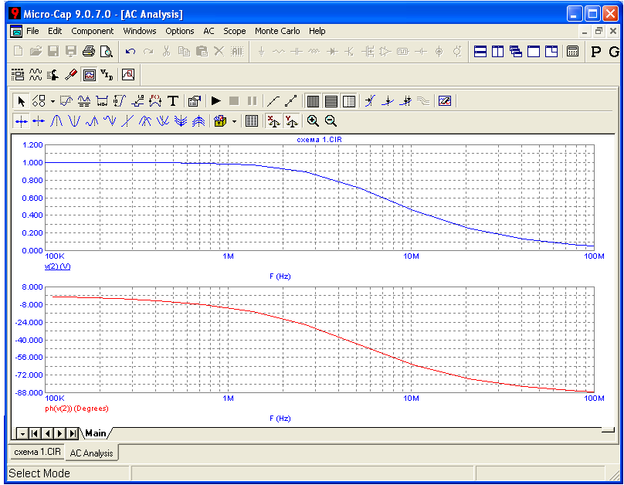The height and width of the screenshot is (485, 624).
Task: Activate the Select Mode arrow tool
Action: (x=22, y=101)
